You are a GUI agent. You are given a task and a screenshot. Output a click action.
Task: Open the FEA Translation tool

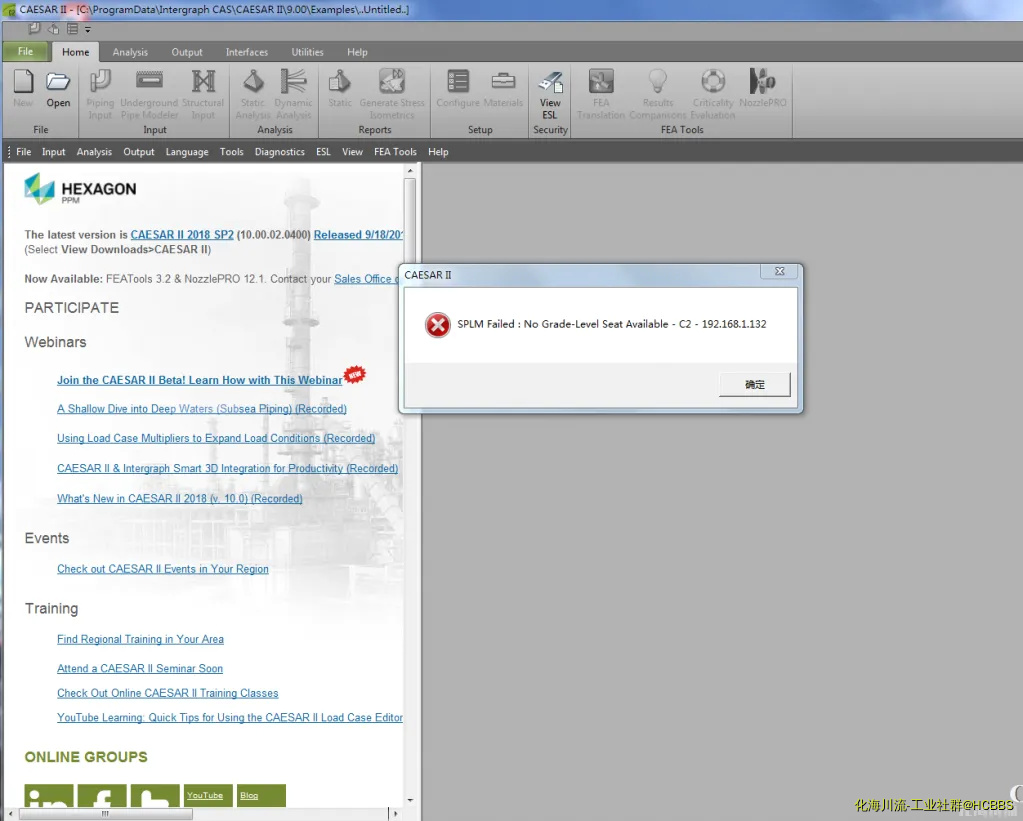click(601, 95)
